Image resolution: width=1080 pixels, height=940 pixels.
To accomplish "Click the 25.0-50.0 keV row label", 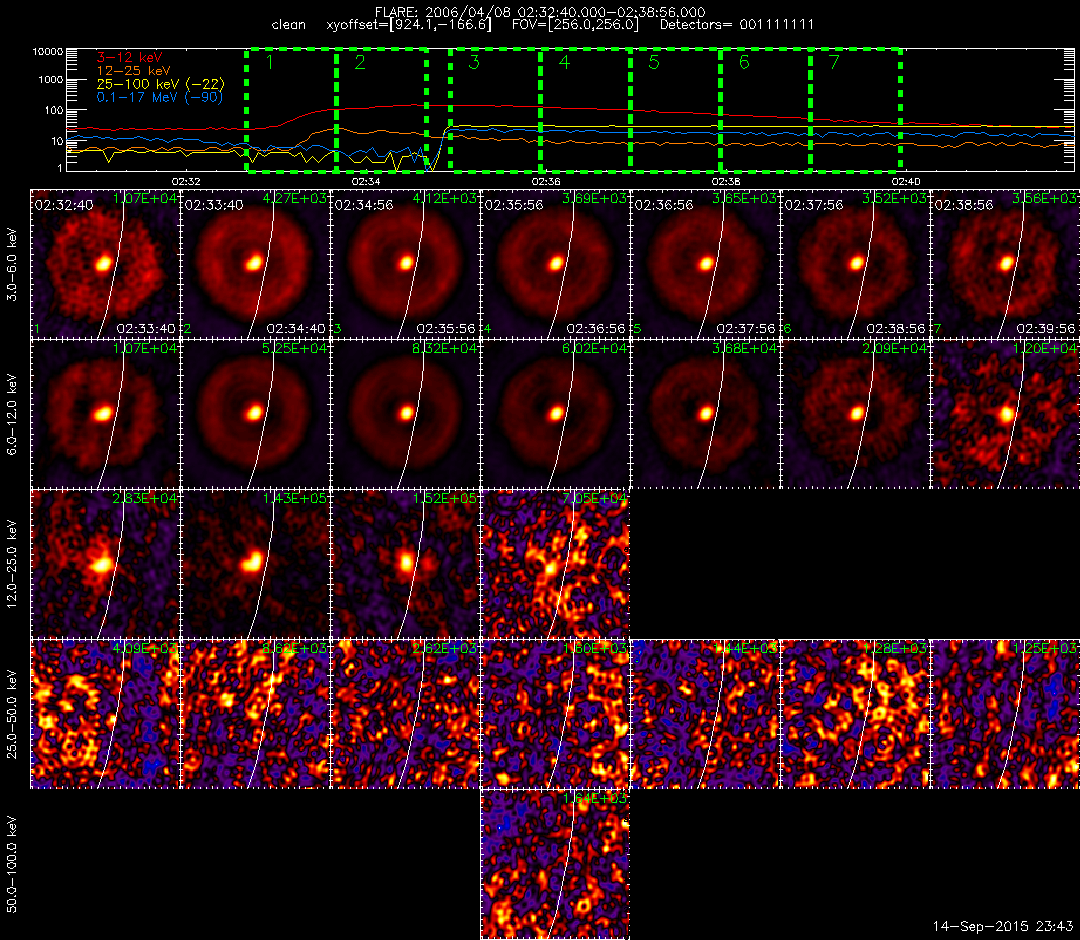I will point(11,715).
